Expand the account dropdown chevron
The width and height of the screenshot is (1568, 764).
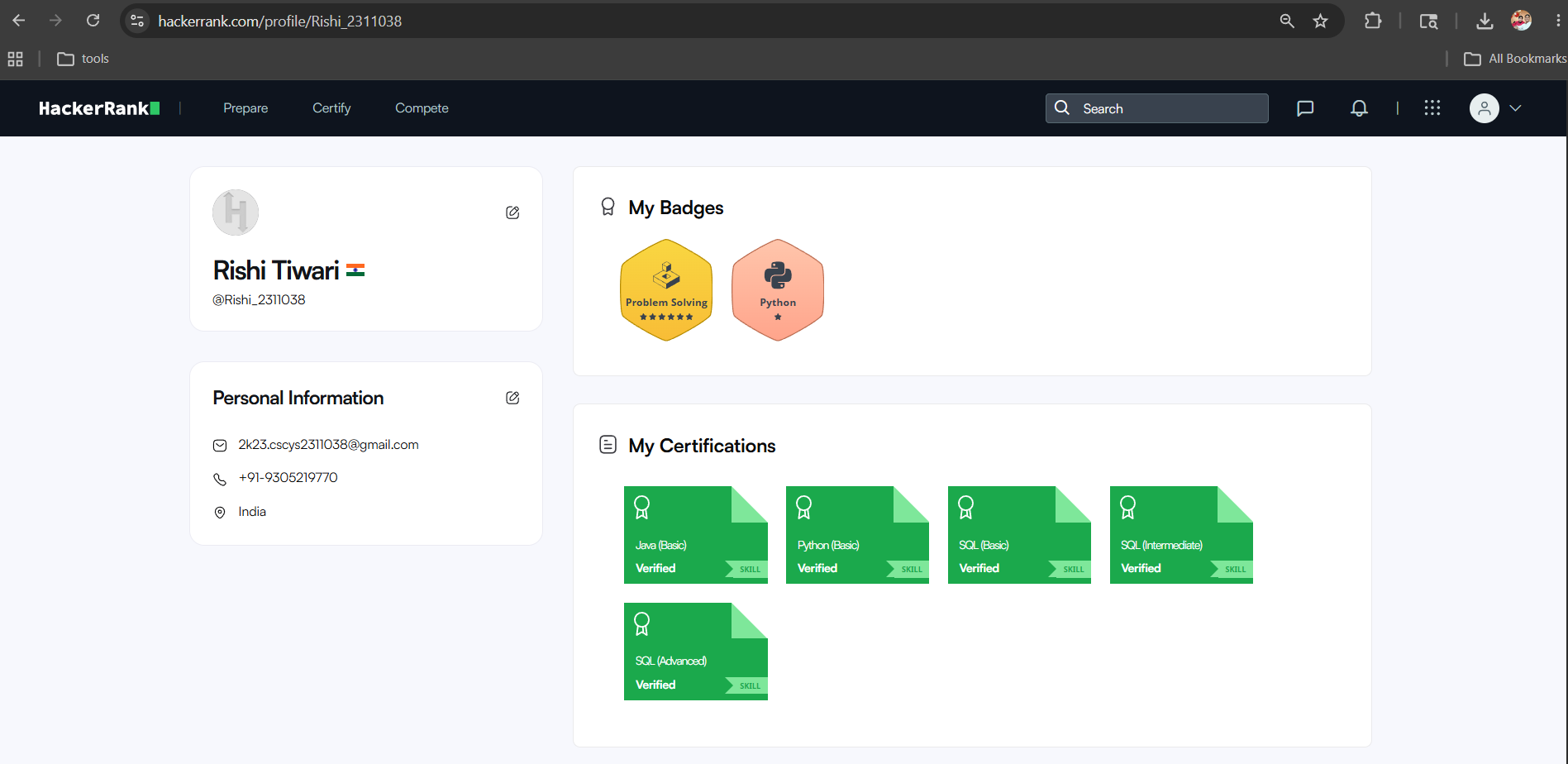point(1515,108)
